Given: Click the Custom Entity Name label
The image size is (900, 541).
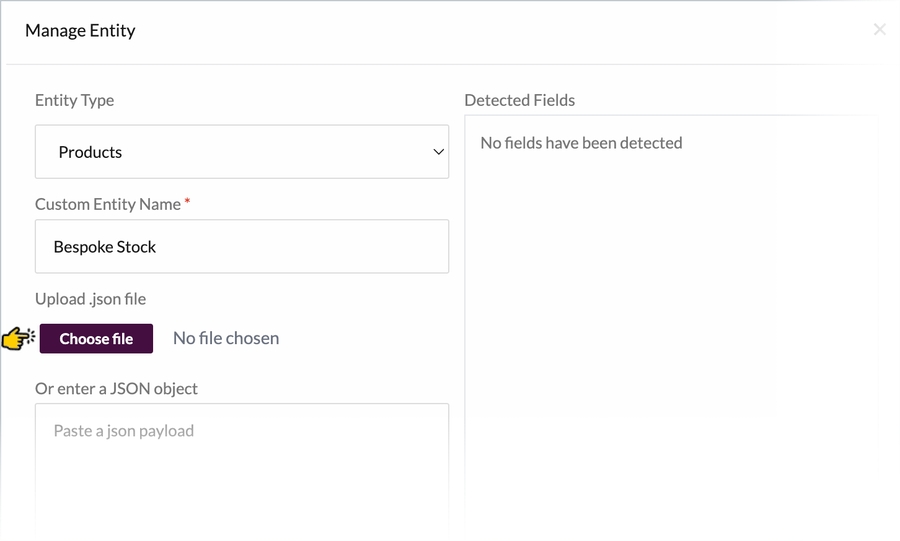Looking at the screenshot, I should (x=107, y=204).
